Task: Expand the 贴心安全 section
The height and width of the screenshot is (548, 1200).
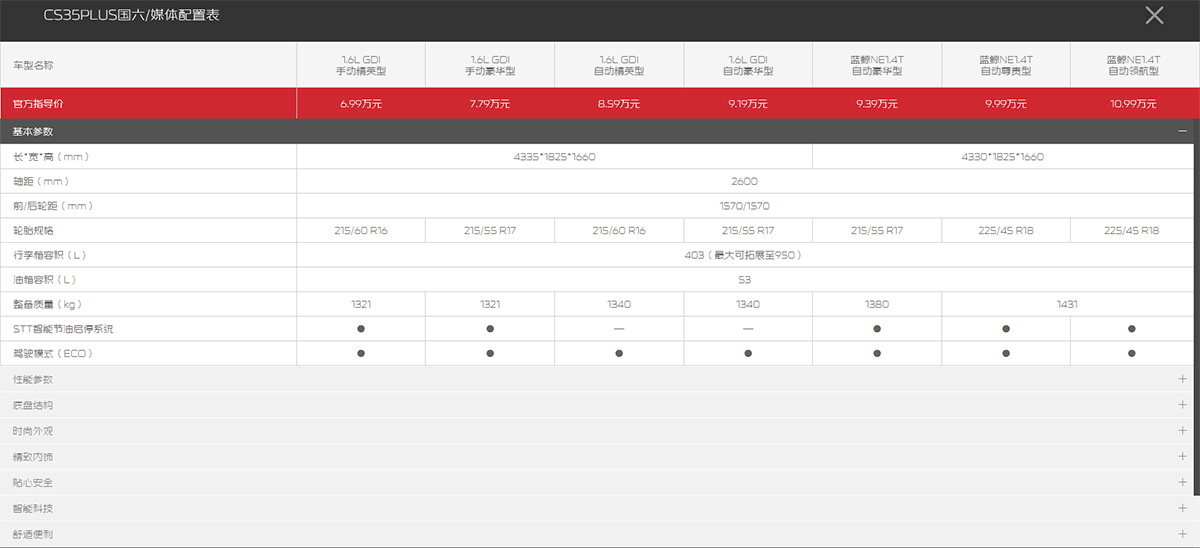Action: pyautogui.click(x=1182, y=482)
